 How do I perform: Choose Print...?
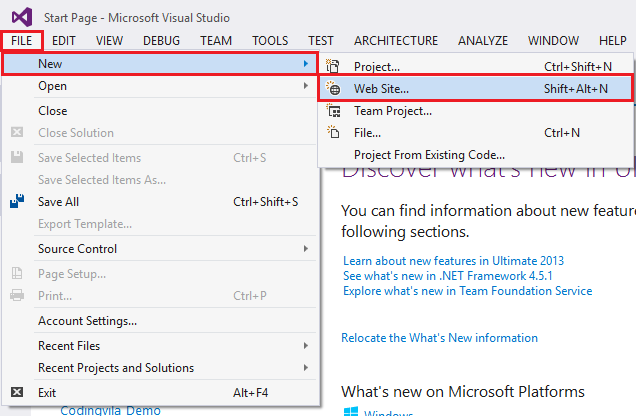pos(159,296)
